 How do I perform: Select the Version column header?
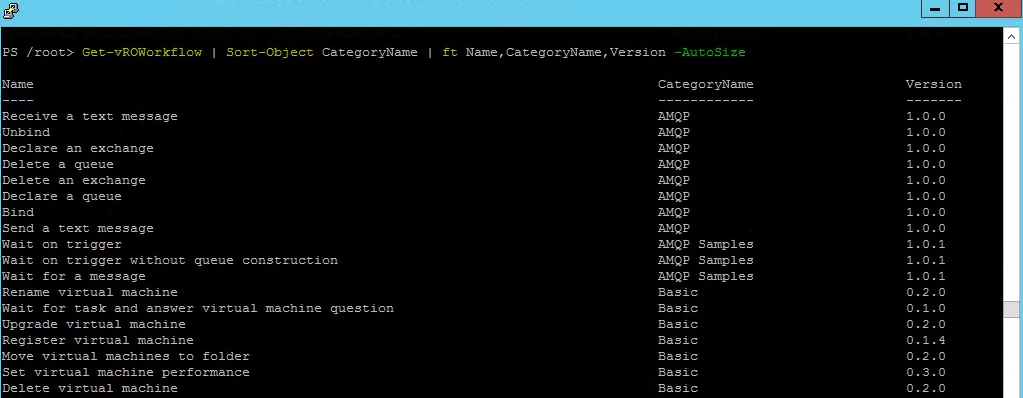click(933, 84)
